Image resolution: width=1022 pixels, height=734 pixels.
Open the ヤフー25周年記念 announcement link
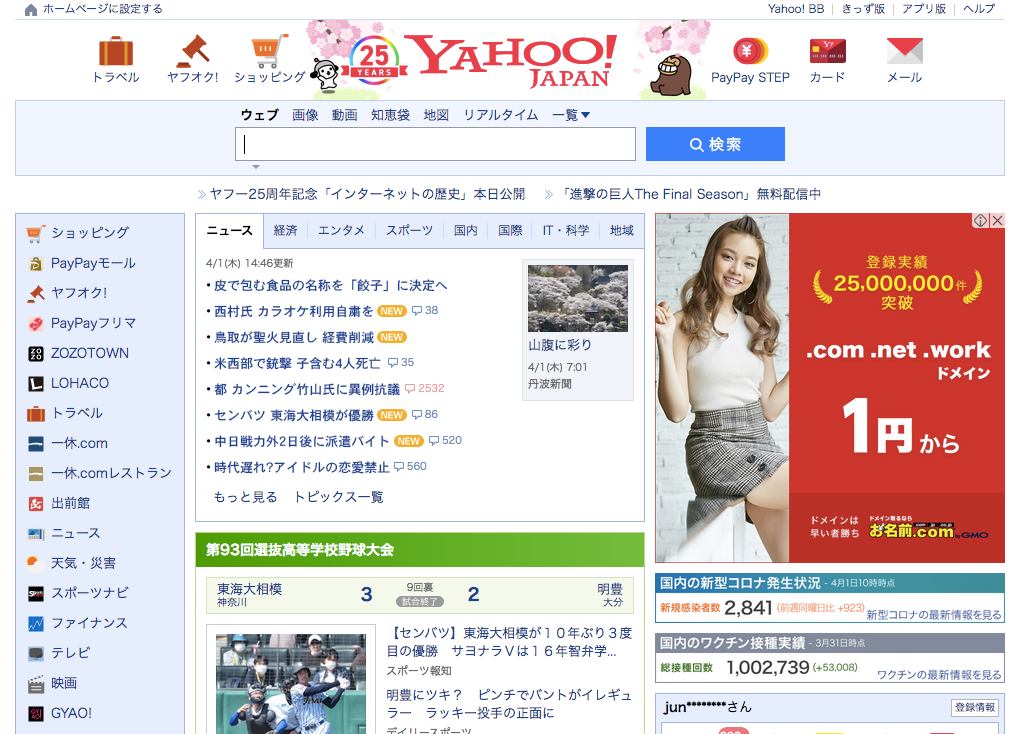[367, 194]
